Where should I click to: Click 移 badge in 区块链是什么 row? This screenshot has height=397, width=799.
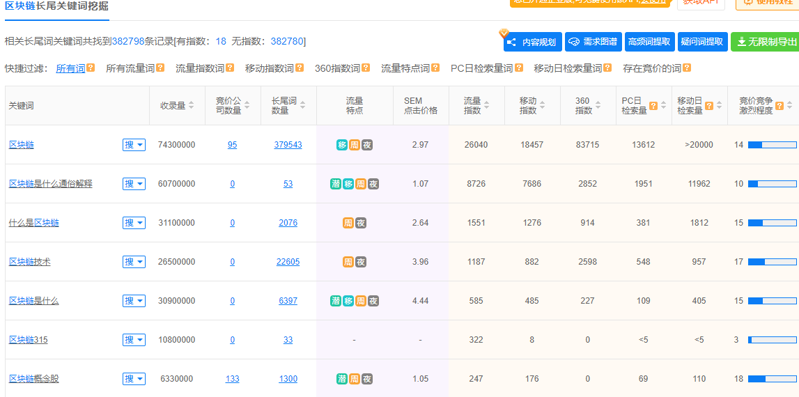point(349,301)
